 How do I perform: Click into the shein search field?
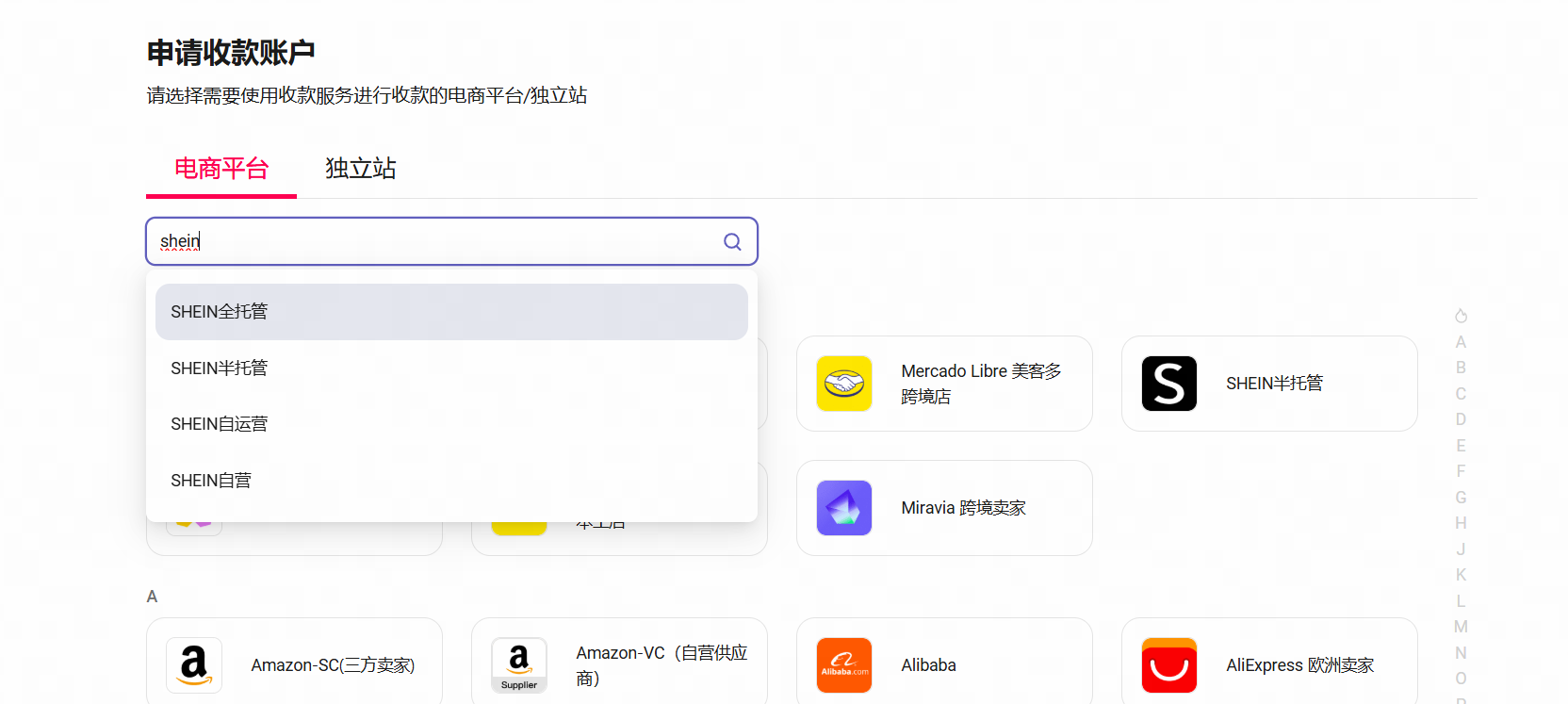pos(433,242)
